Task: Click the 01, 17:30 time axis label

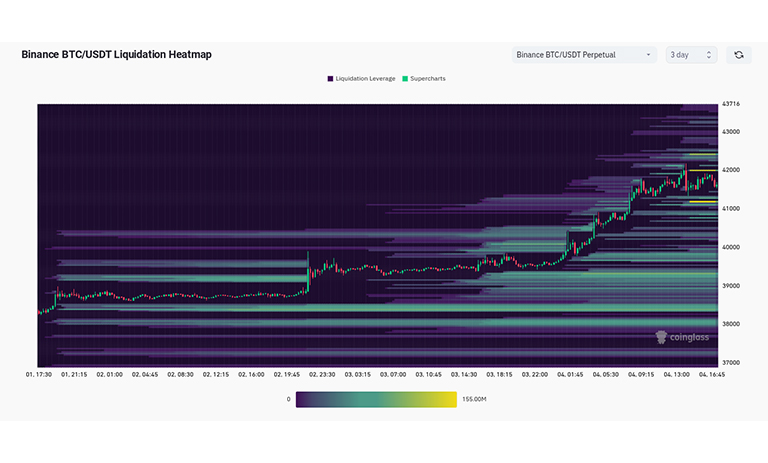Action: 39,374
